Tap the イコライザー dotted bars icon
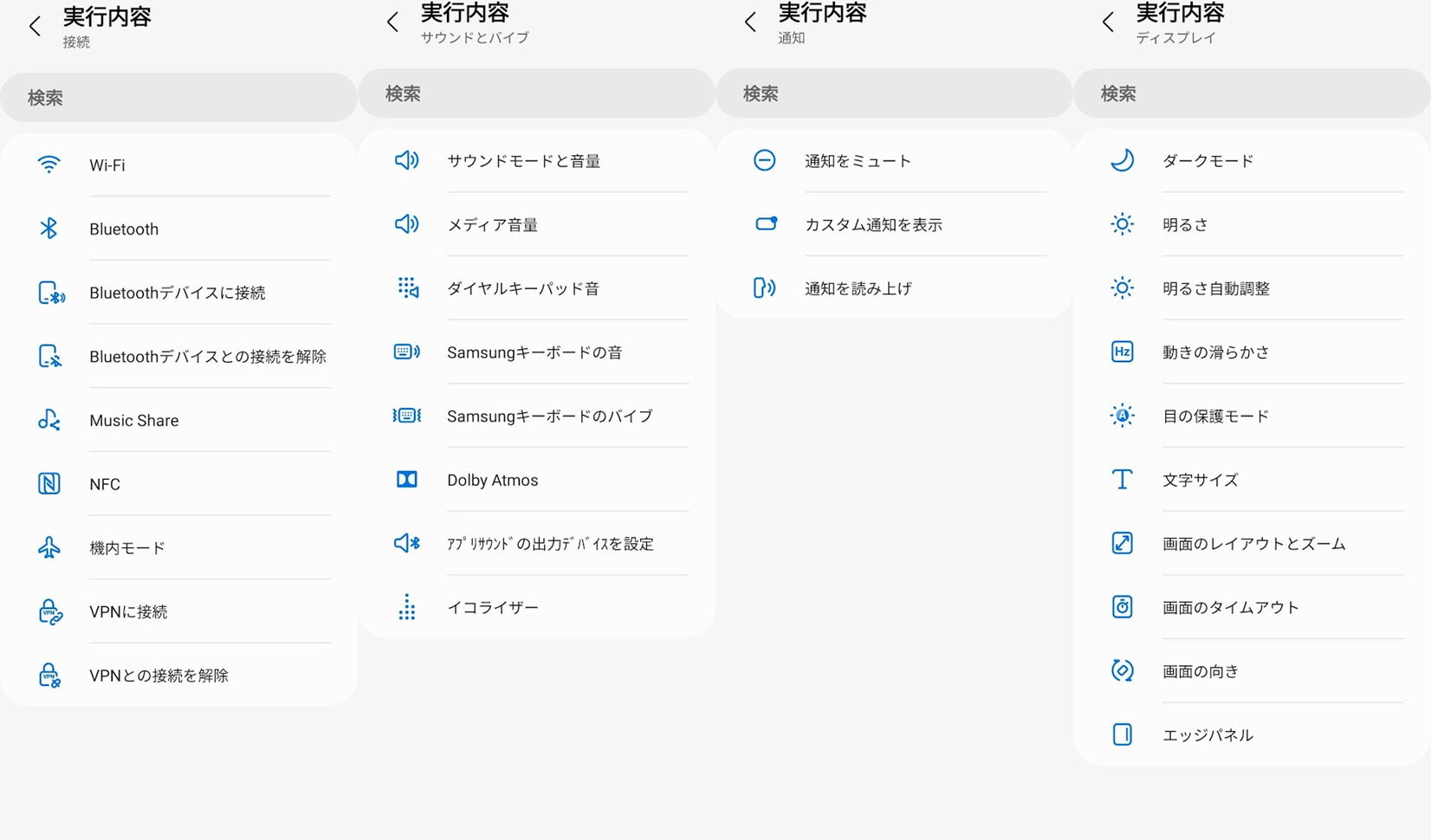1431x840 pixels. click(407, 607)
